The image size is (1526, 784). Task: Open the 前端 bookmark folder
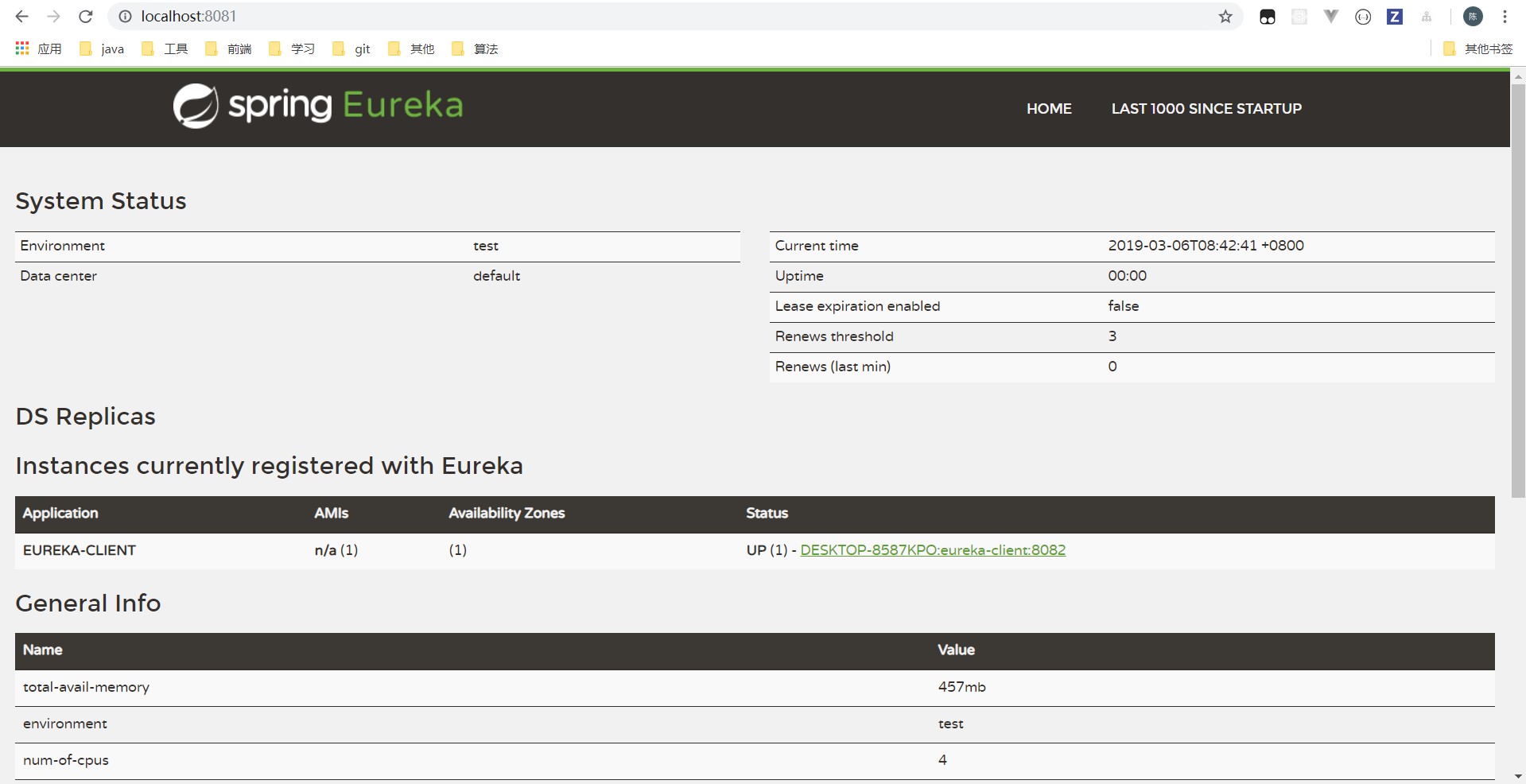pos(228,49)
